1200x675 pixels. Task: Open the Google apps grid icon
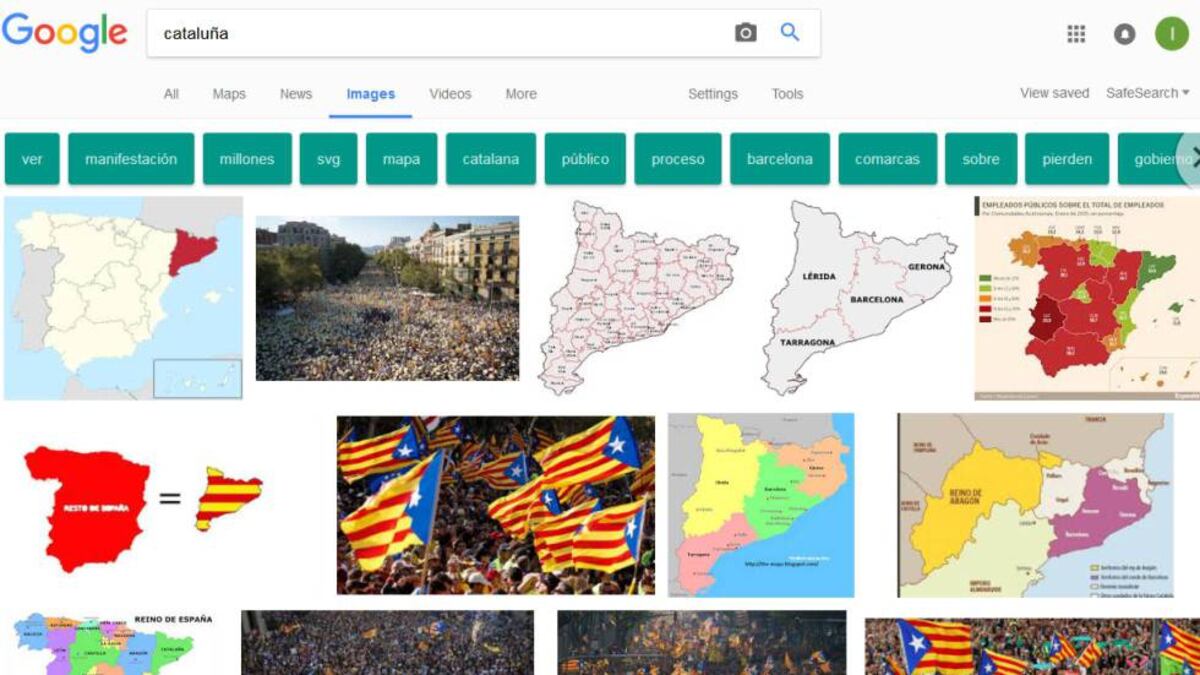click(1076, 34)
